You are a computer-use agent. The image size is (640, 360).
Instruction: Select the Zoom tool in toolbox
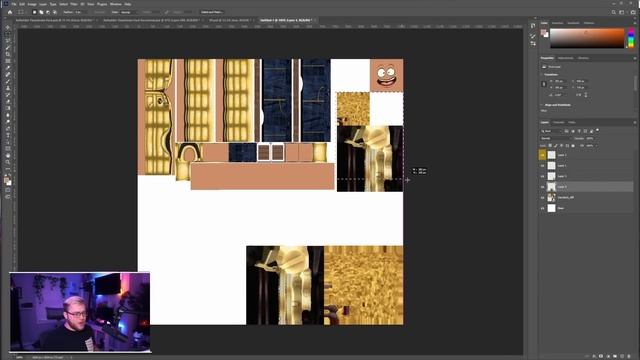point(8,162)
